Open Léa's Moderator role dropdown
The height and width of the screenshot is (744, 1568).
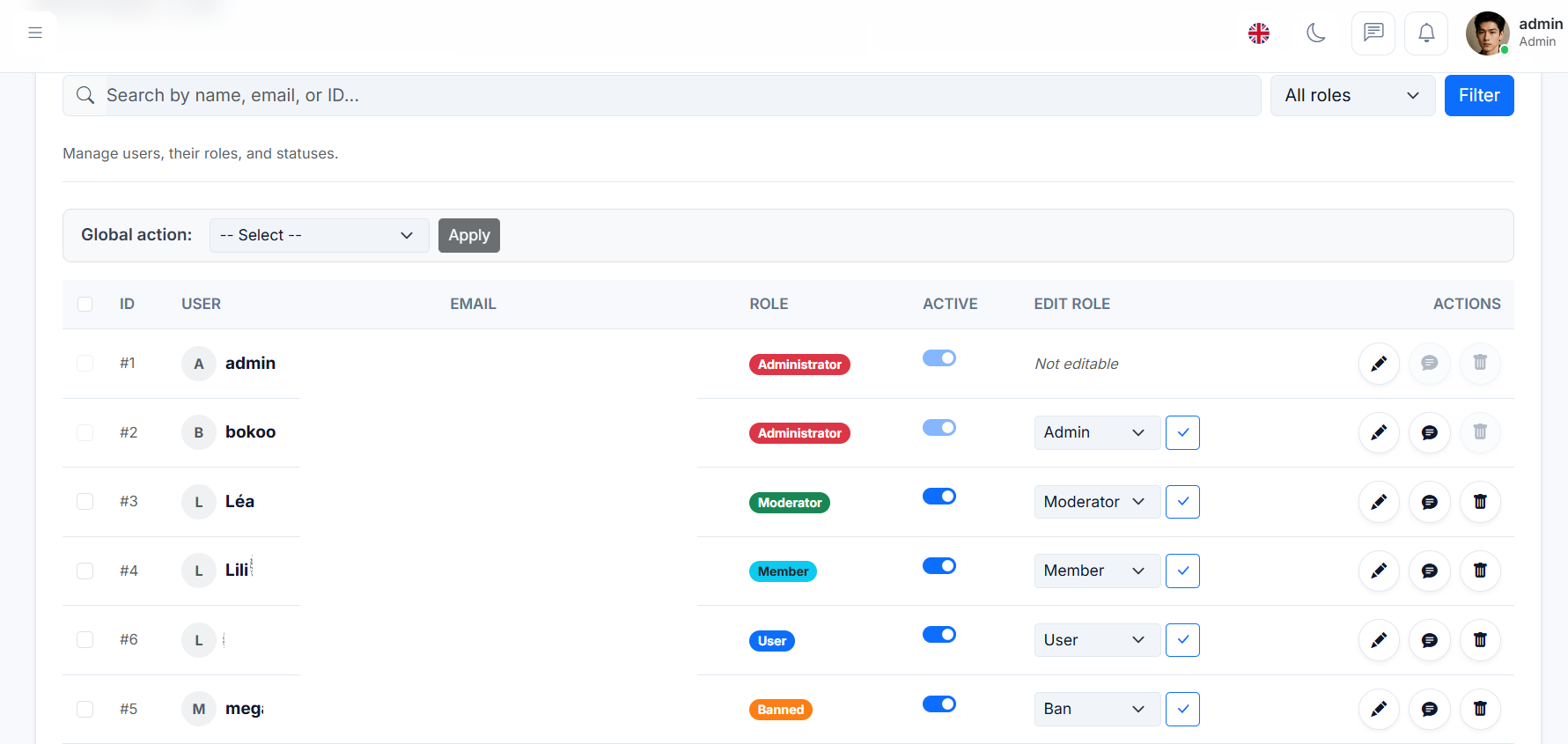pyautogui.click(x=1097, y=502)
